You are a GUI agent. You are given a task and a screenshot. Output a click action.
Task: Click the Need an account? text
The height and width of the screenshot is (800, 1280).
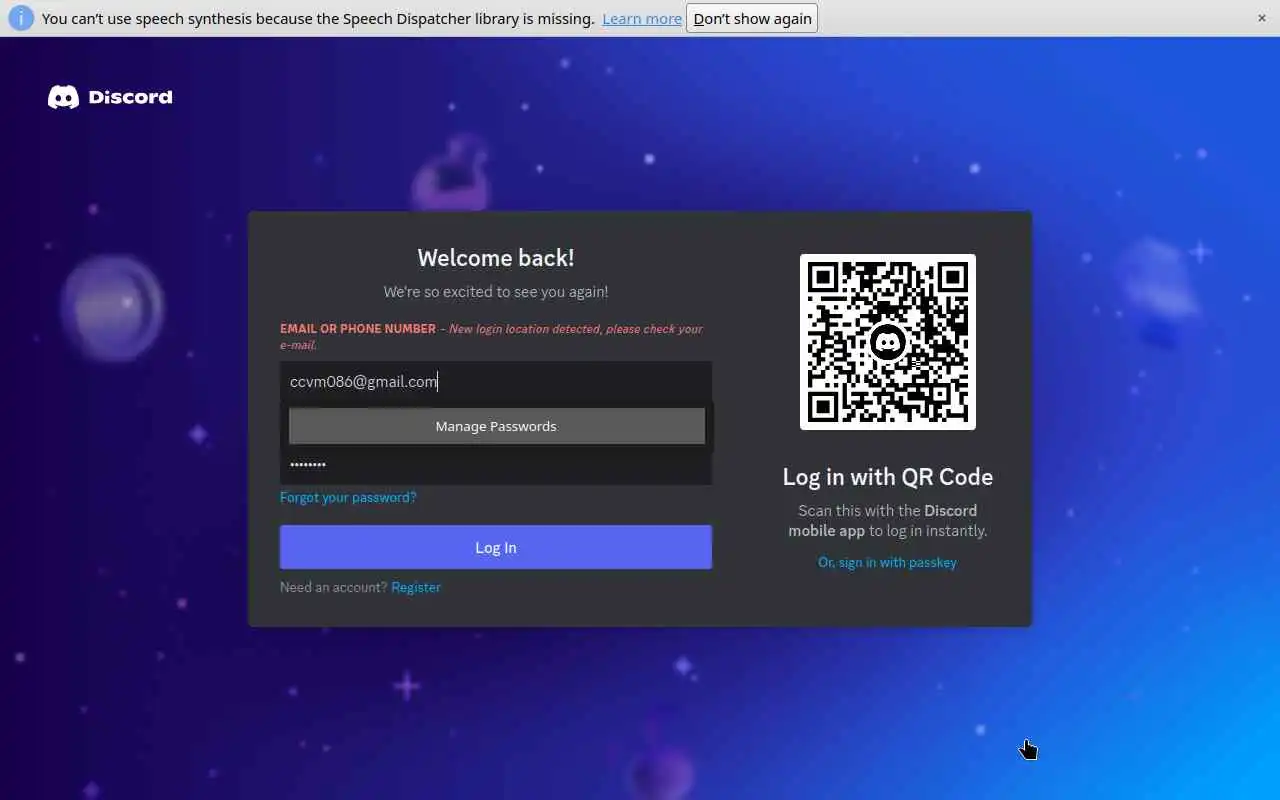click(x=333, y=587)
